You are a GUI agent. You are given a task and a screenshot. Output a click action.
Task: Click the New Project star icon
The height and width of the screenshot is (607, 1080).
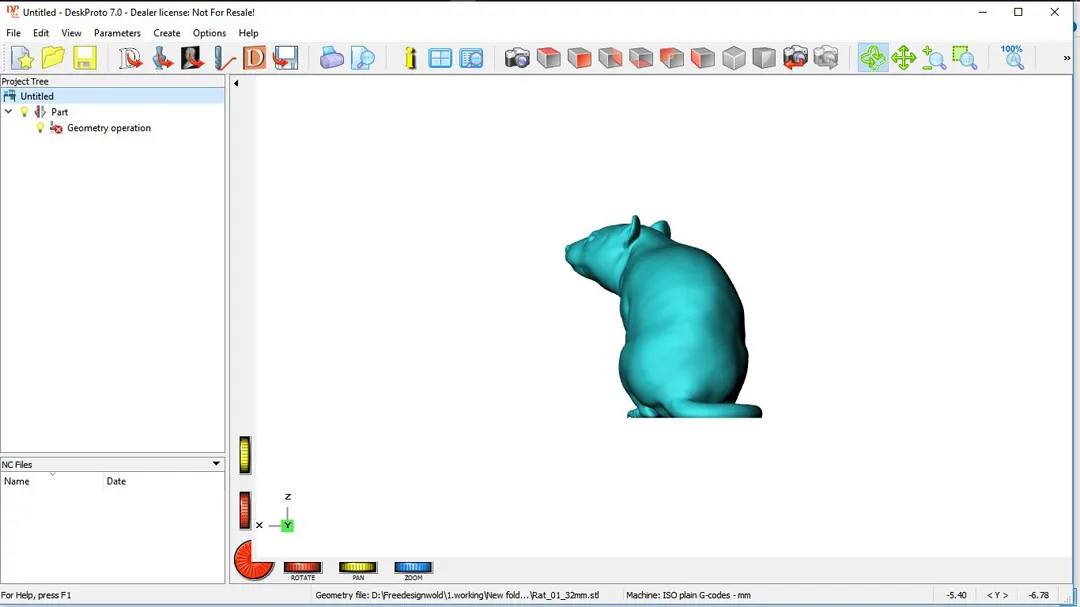22,58
